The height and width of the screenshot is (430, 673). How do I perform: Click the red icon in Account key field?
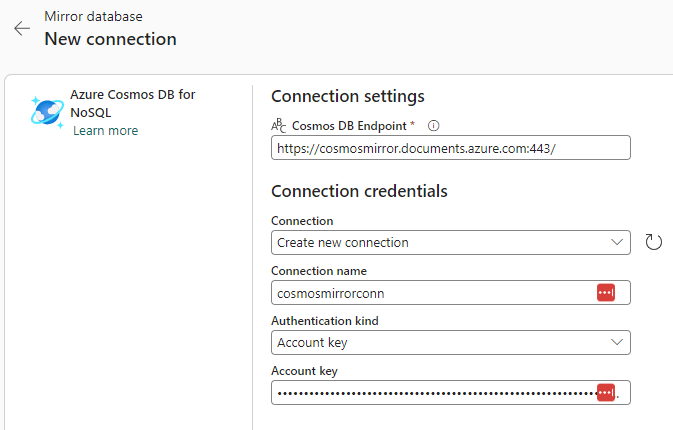(606, 393)
